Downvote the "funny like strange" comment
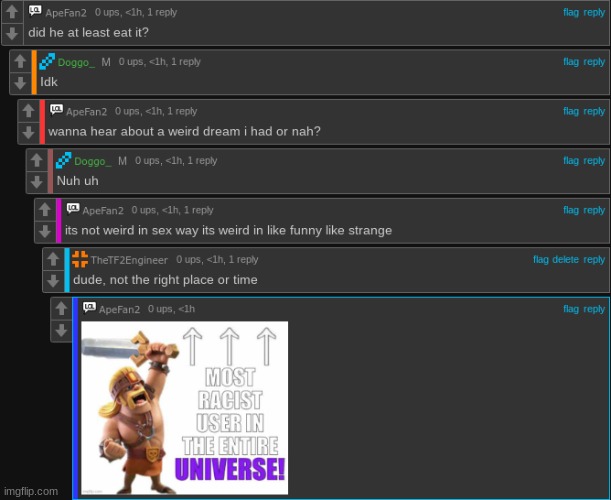This screenshot has width=611, height=500. click(45, 231)
